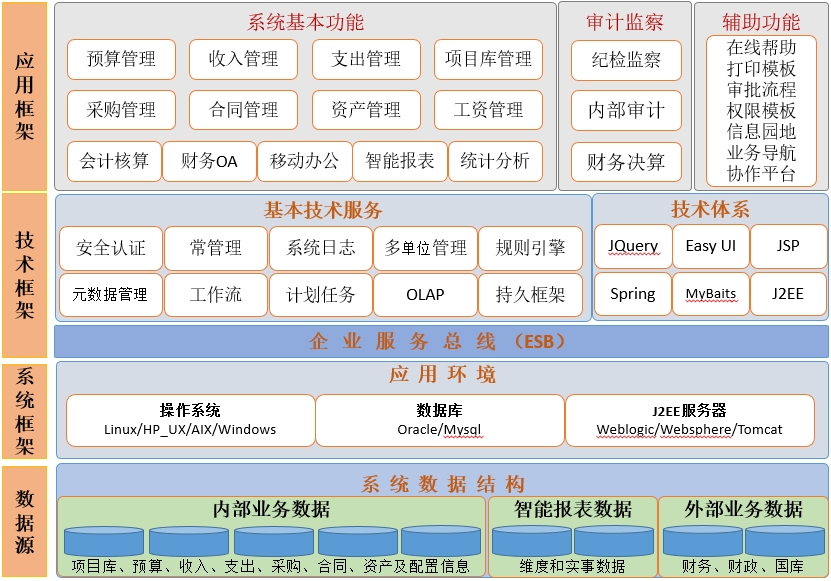Click the 项目库、预算、收入 caption line
This screenshot has height=581, width=831.
click(x=271, y=567)
